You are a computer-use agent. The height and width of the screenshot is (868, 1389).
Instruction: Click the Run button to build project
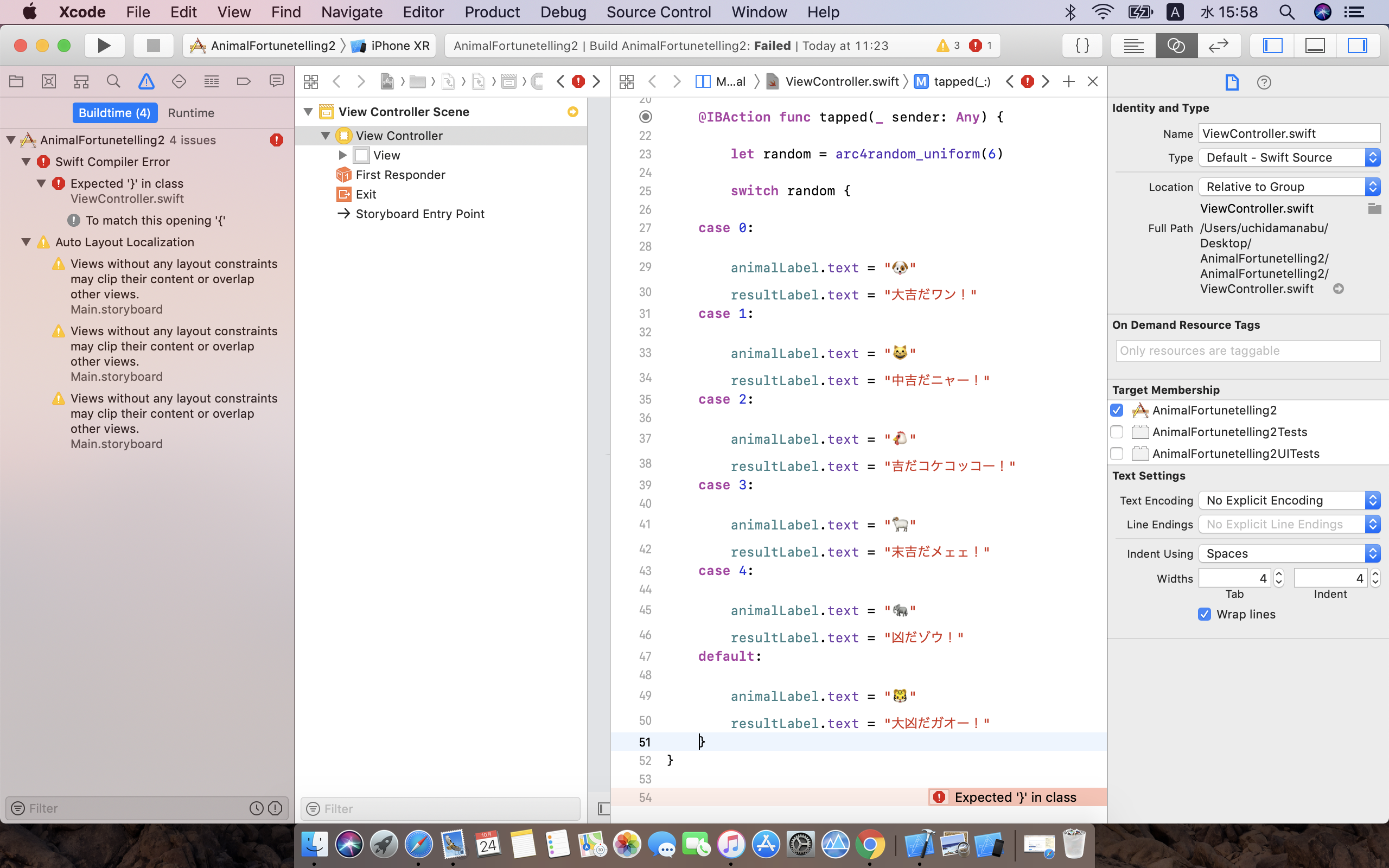[104, 44]
